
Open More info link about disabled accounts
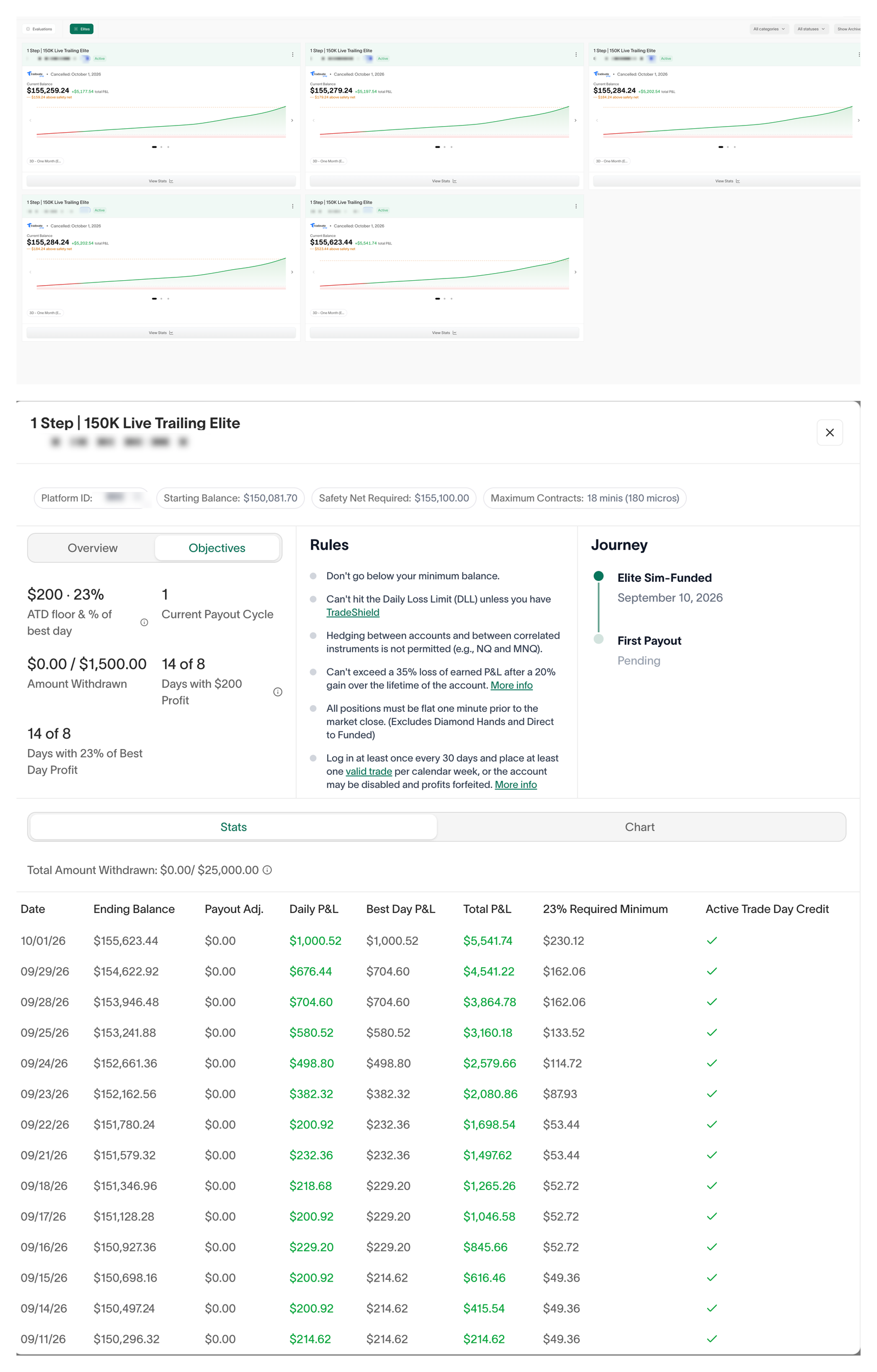click(x=515, y=785)
